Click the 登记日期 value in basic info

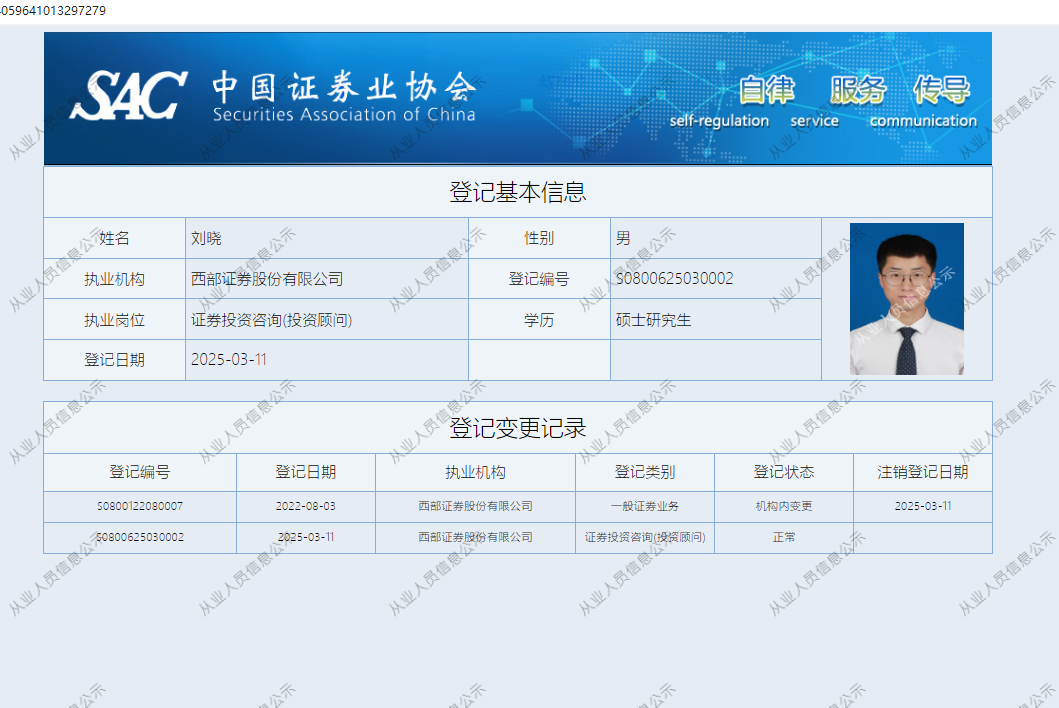pyautogui.click(x=229, y=360)
